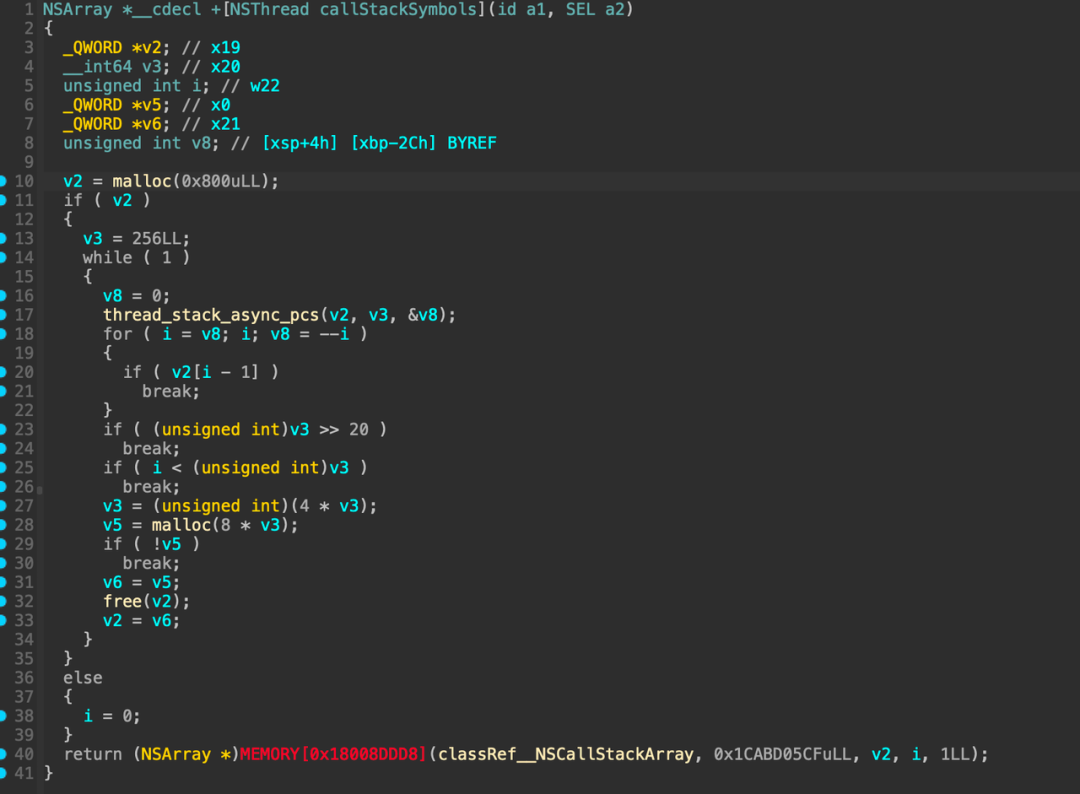Click breakpoint marker beside line 20
1080x794 pixels.
pos(2,372)
